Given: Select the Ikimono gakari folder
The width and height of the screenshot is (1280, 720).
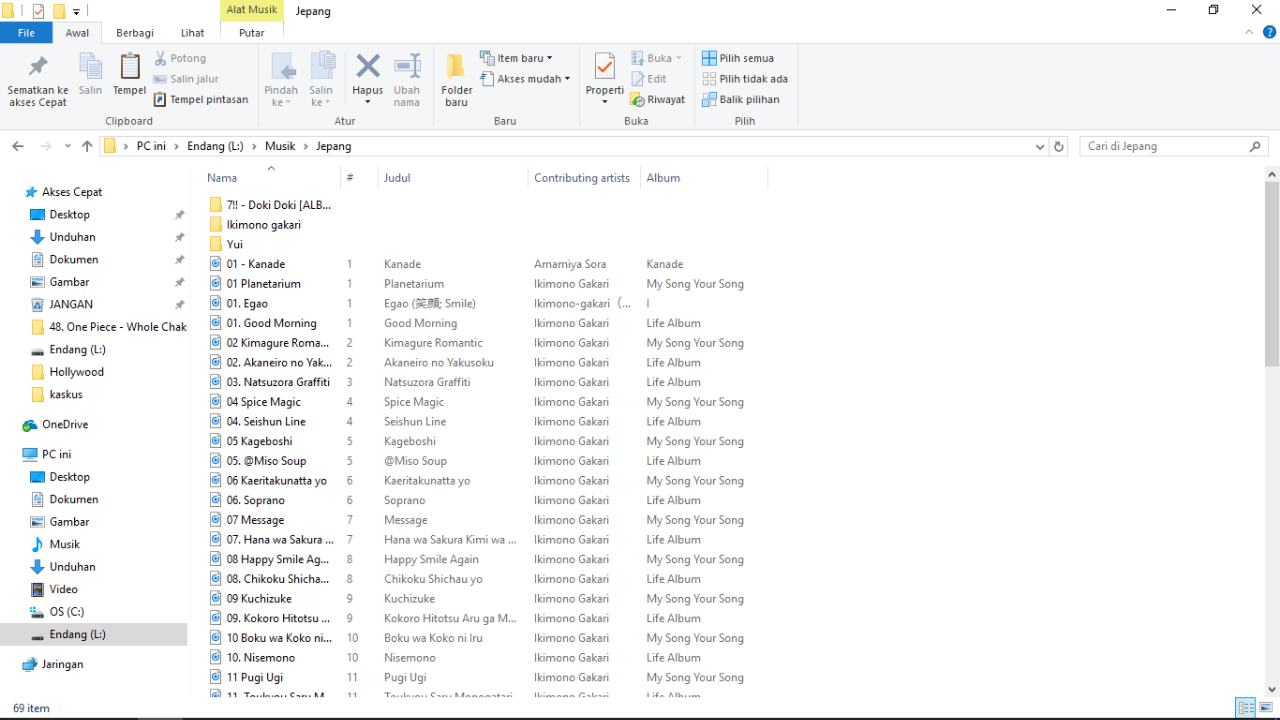Looking at the screenshot, I should coord(263,225).
